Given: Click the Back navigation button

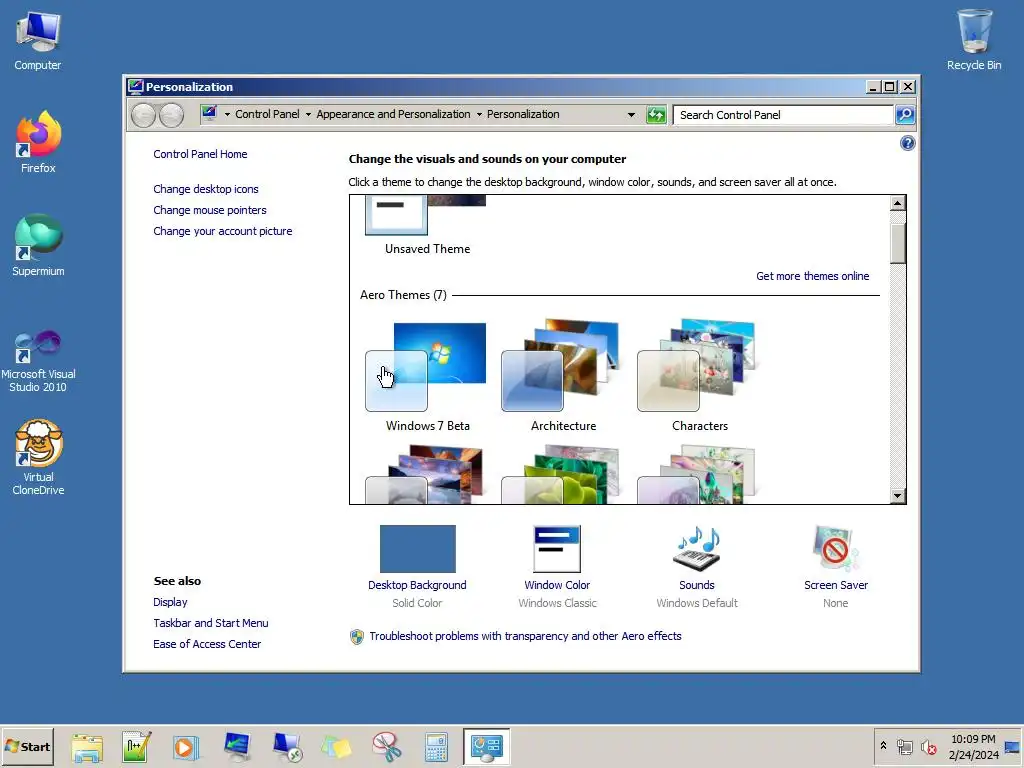Looking at the screenshot, I should click(144, 115).
